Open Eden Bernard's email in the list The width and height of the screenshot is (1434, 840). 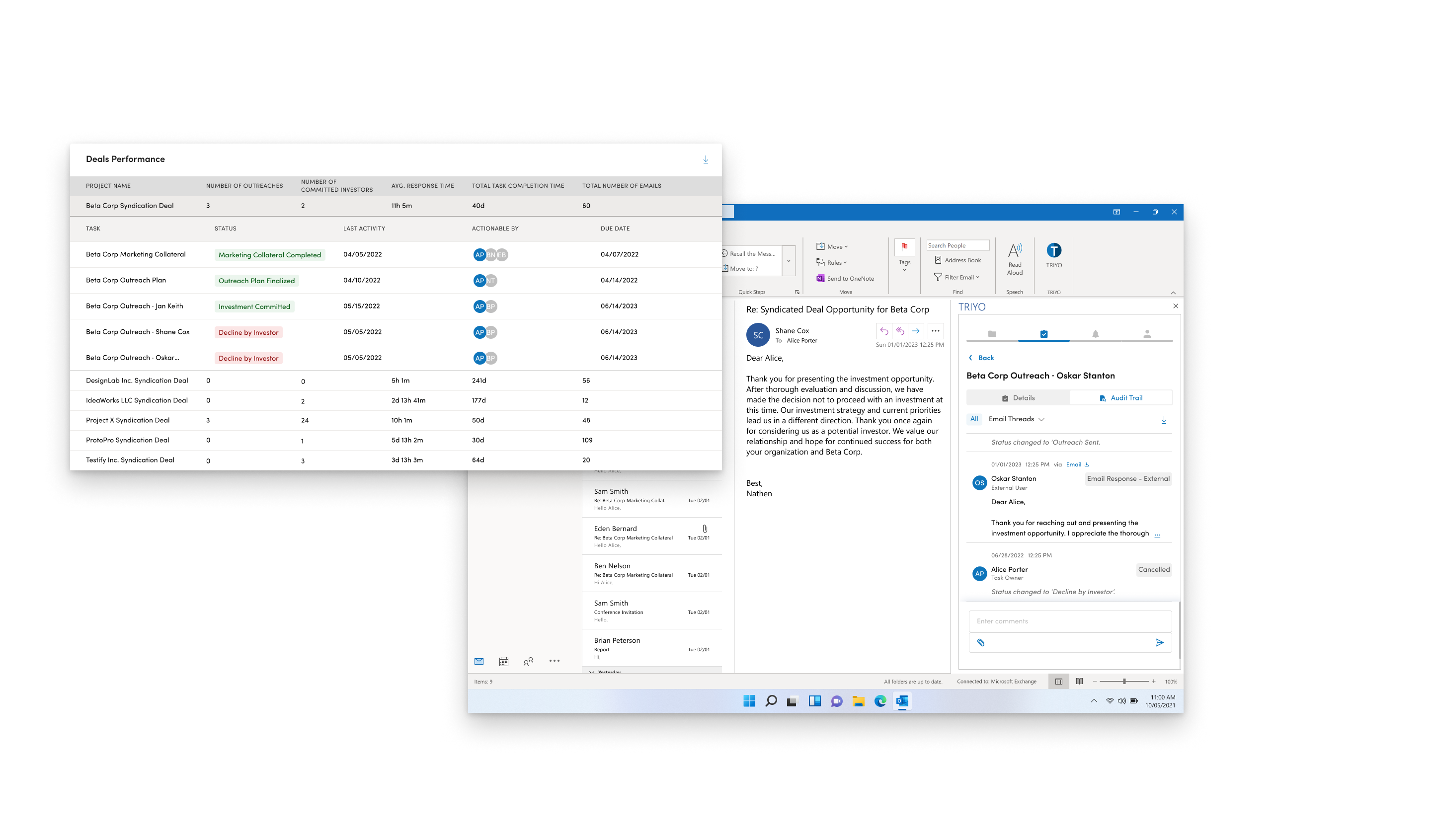pos(652,537)
